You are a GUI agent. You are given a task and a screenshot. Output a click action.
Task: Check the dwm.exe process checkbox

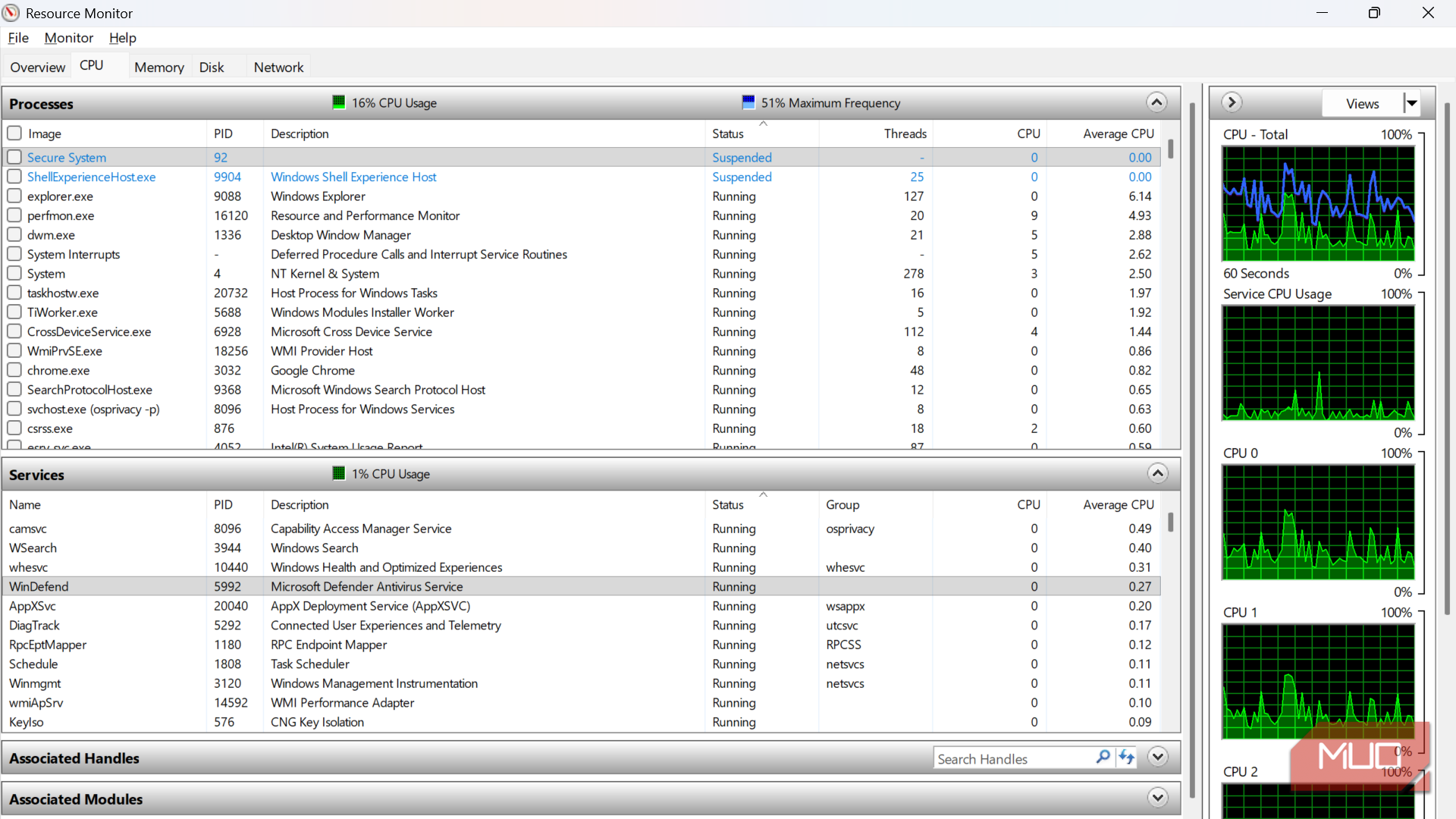pos(14,235)
